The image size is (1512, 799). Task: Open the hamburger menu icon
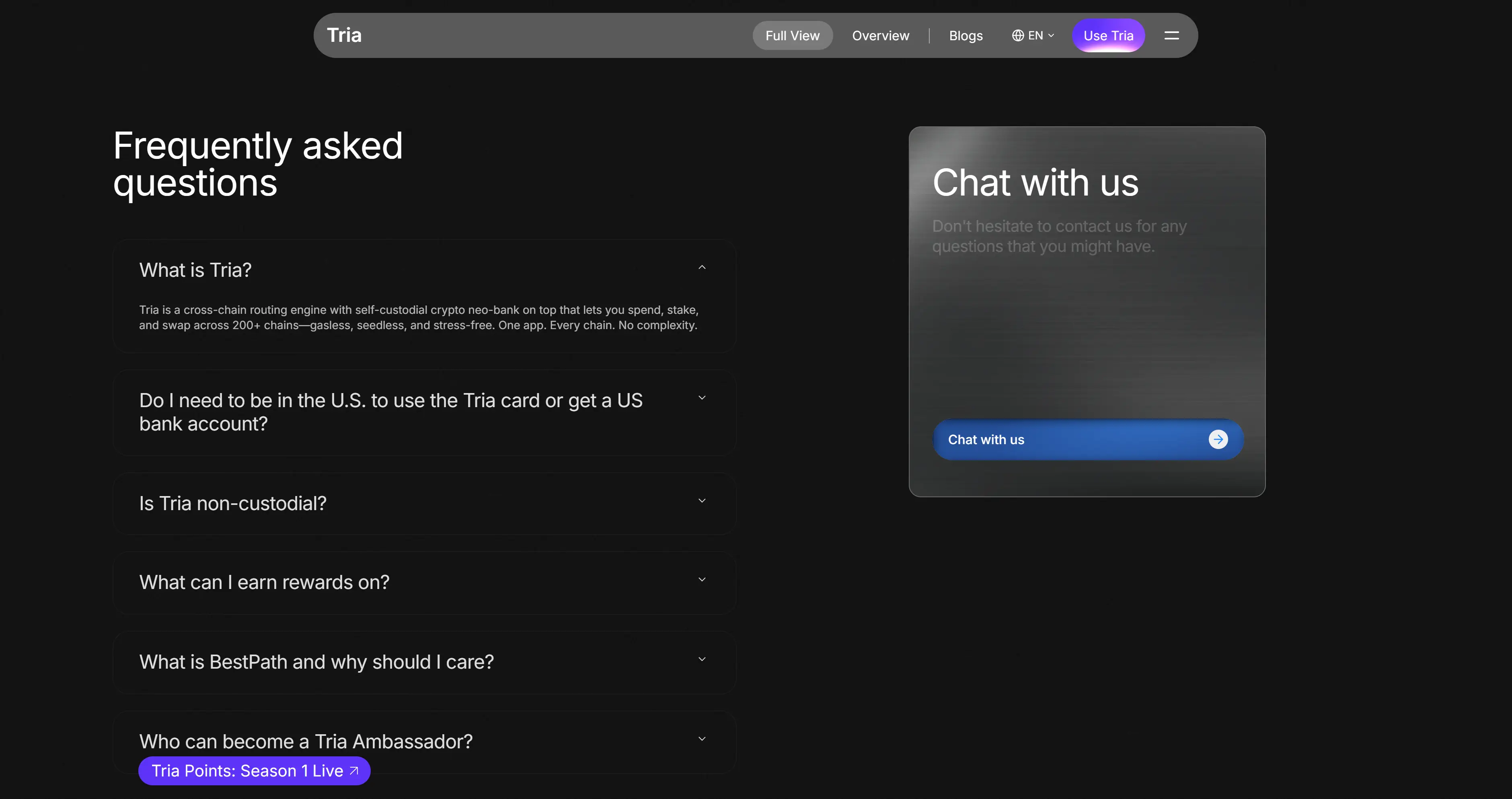pos(1171,36)
